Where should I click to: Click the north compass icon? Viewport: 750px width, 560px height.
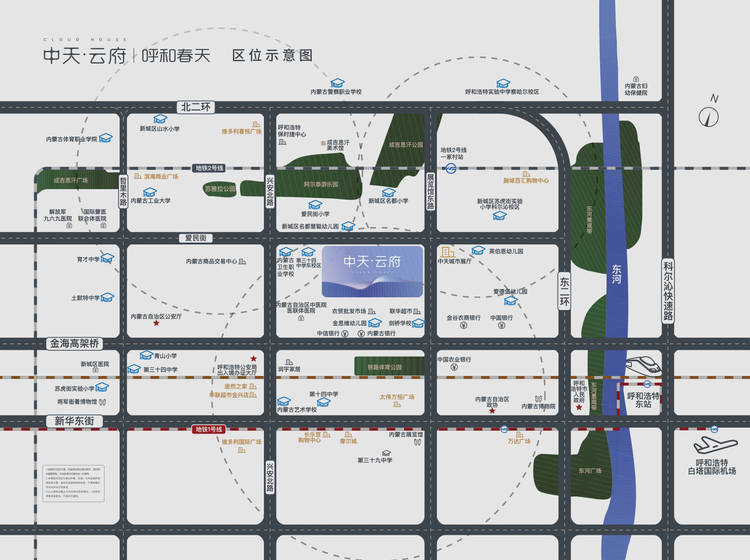pos(711,114)
